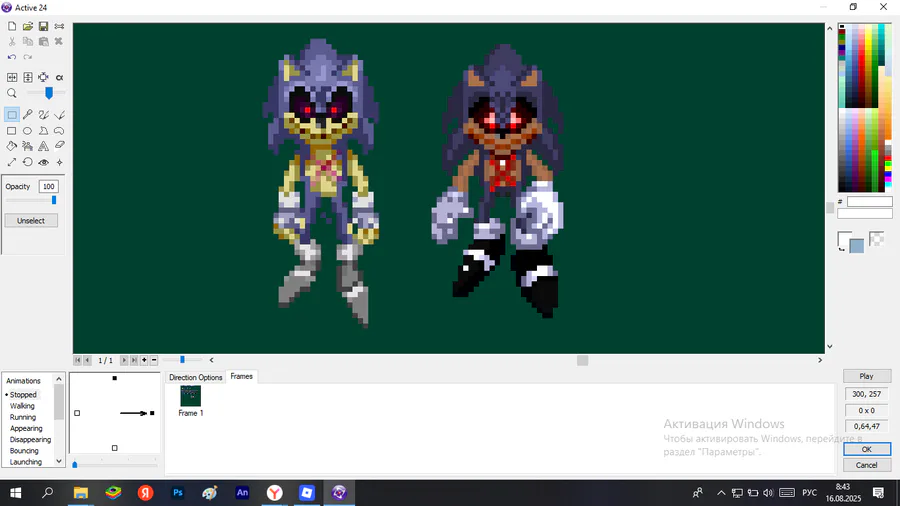Click the Unselect button
Image resolution: width=900 pixels, height=506 pixels.
[x=31, y=221]
